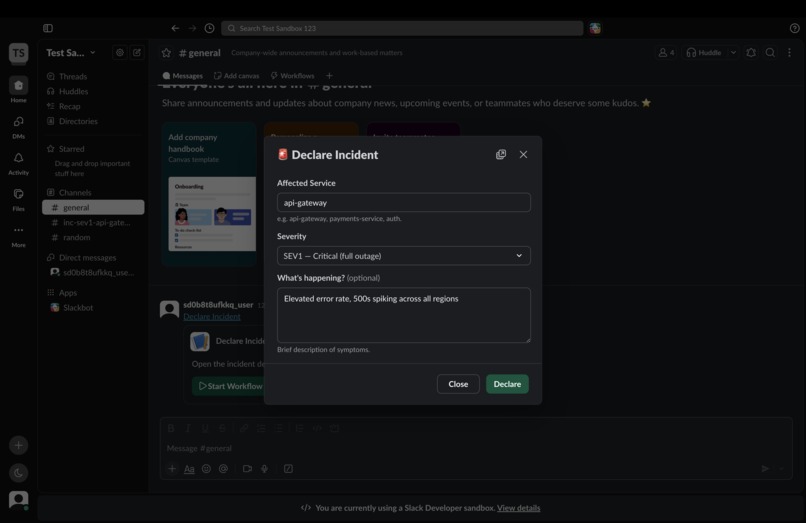Click the Declare Incident message link

pyautogui.click(x=212, y=317)
